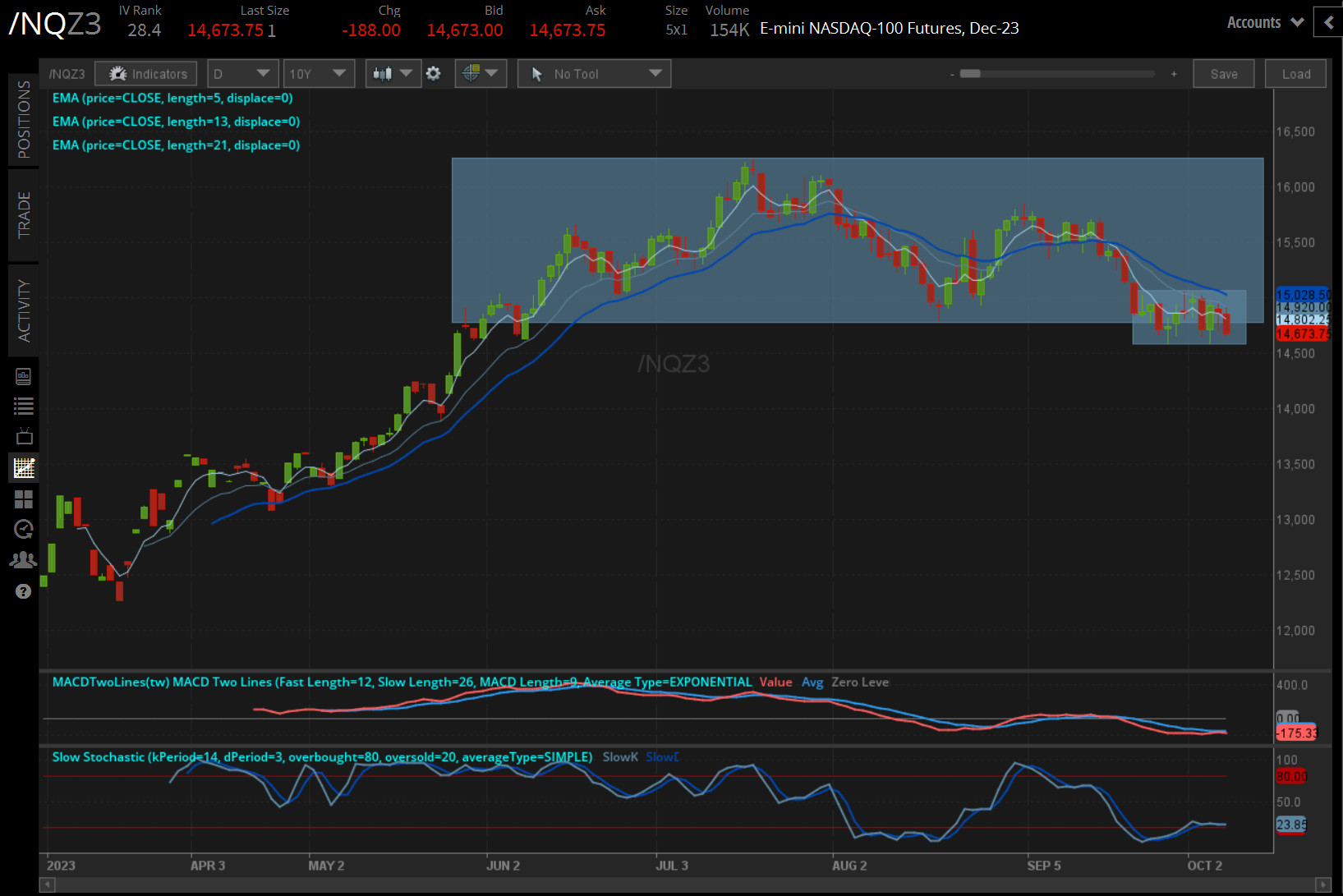Click the candlestick chart type icon
The width and height of the screenshot is (1343, 896).
click(384, 74)
